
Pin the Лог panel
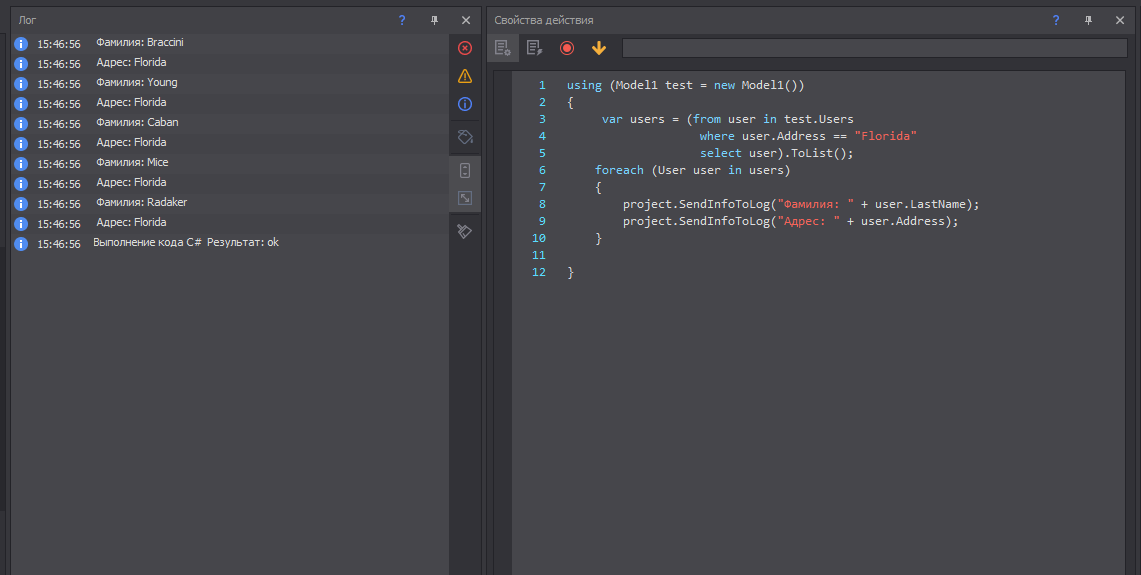[434, 20]
